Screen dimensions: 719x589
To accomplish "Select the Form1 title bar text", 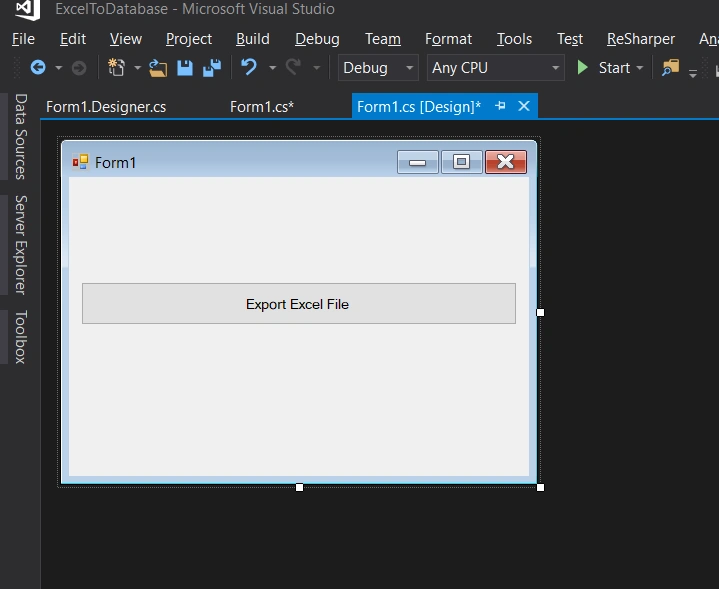I will tap(115, 162).
